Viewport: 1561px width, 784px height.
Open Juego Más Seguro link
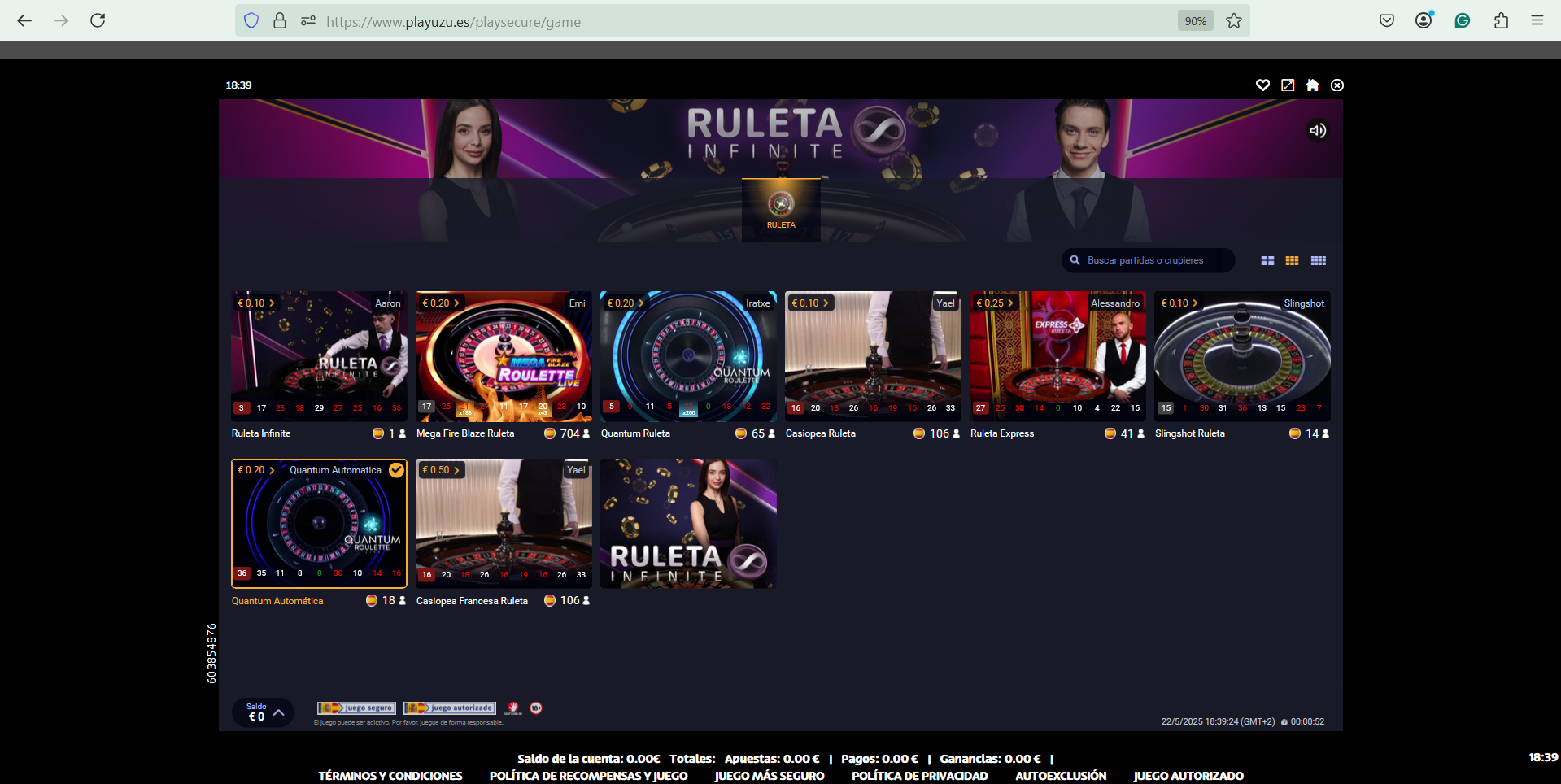[770, 776]
